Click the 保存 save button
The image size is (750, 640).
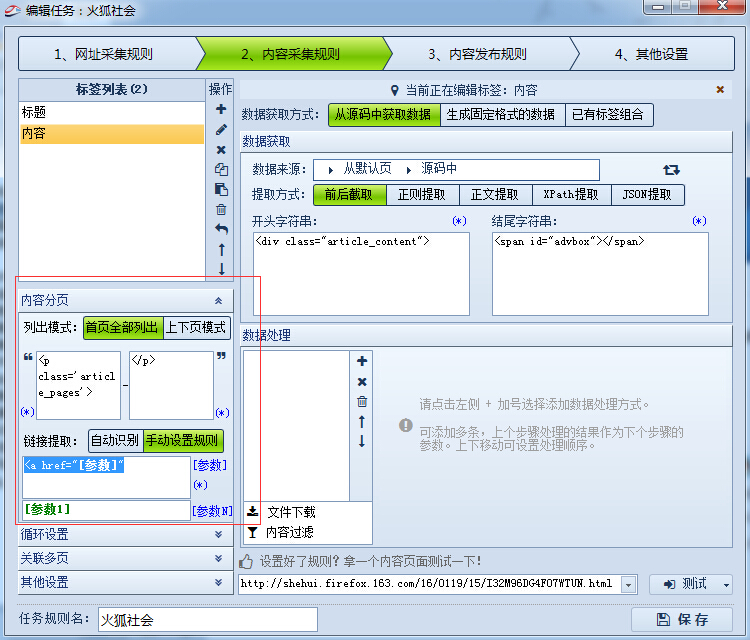click(x=682, y=619)
